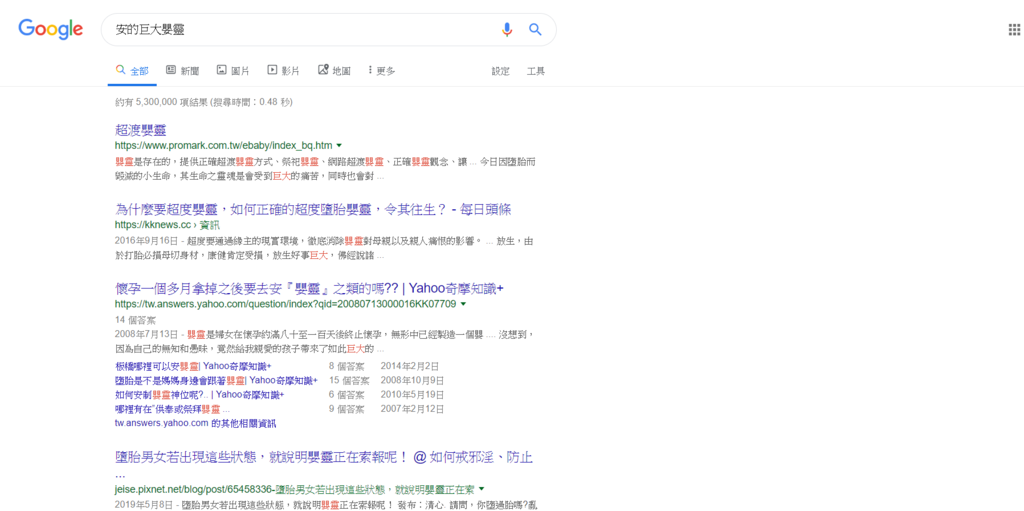The width and height of the screenshot is (1024, 511).
Task: Open the 超渡嬰靈 result
Action: [x=140, y=130]
